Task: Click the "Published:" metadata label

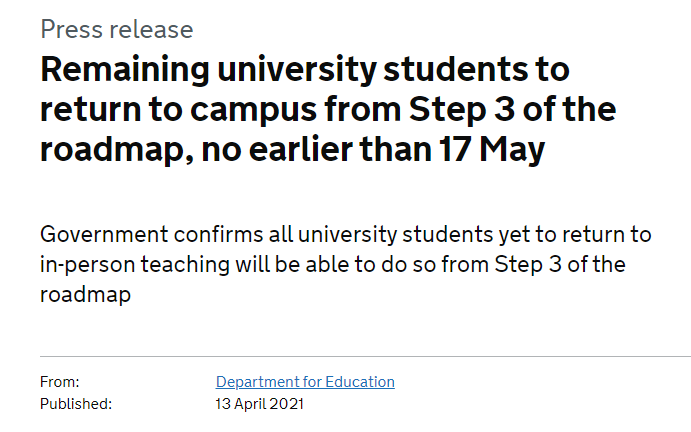Action: click(76, 404)
